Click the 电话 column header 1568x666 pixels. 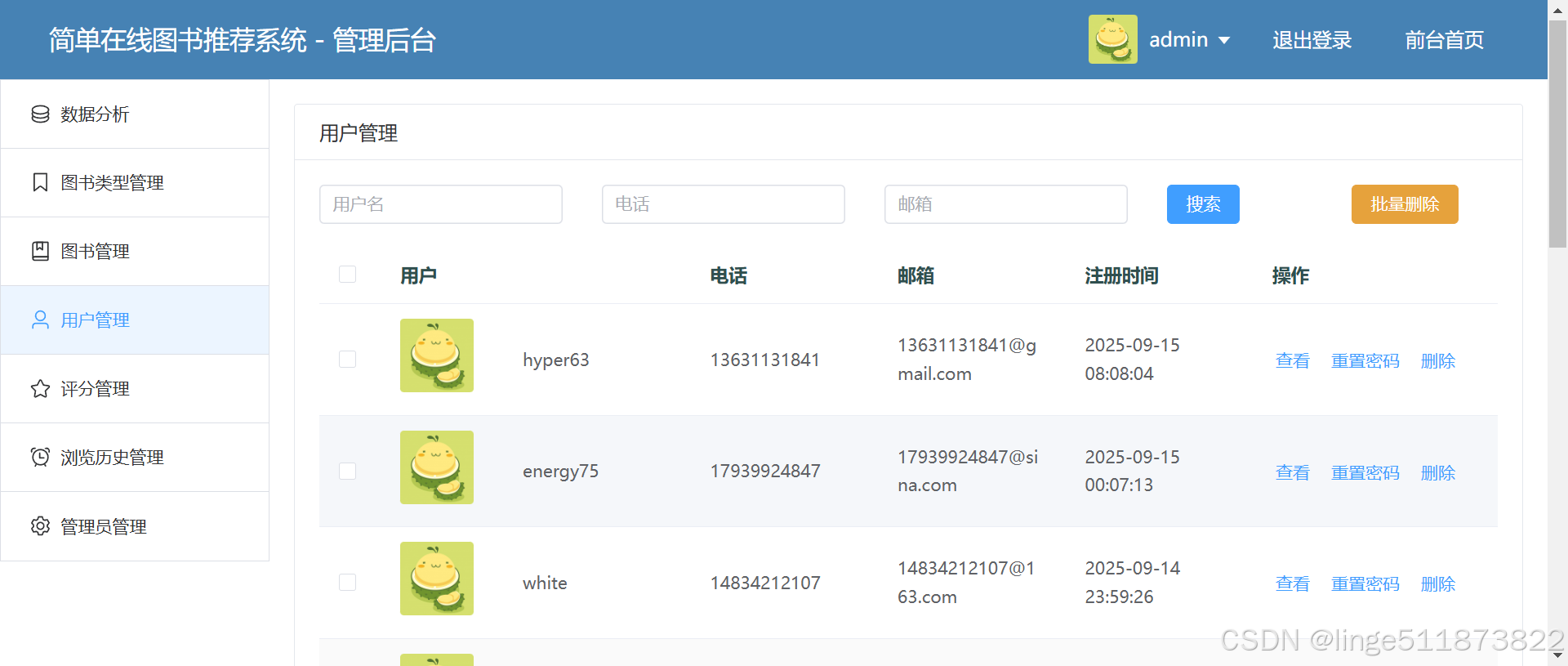click(728, 276)
